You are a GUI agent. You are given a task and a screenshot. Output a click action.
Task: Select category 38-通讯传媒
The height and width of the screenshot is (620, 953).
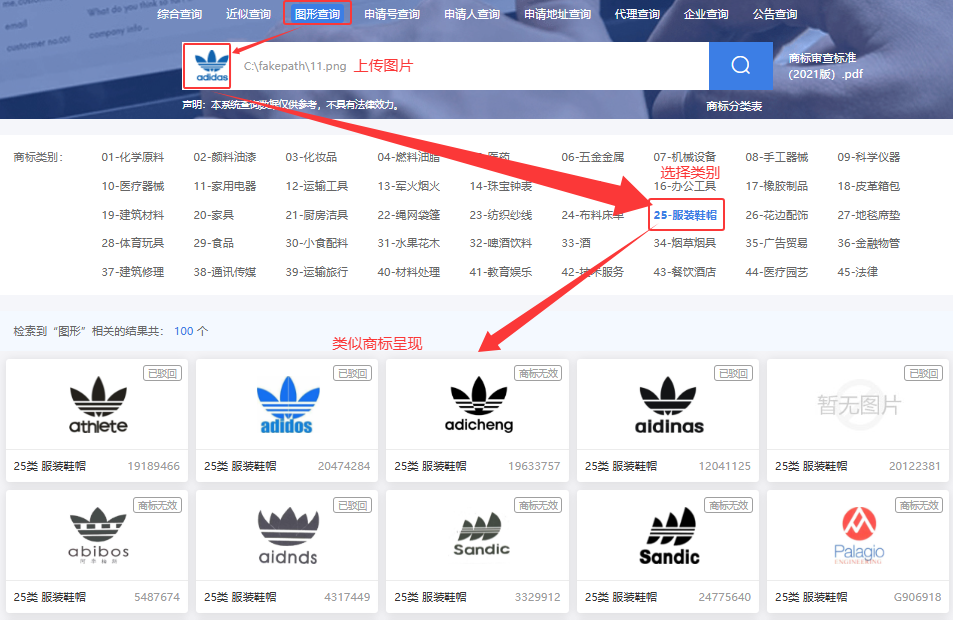point(224,272)
